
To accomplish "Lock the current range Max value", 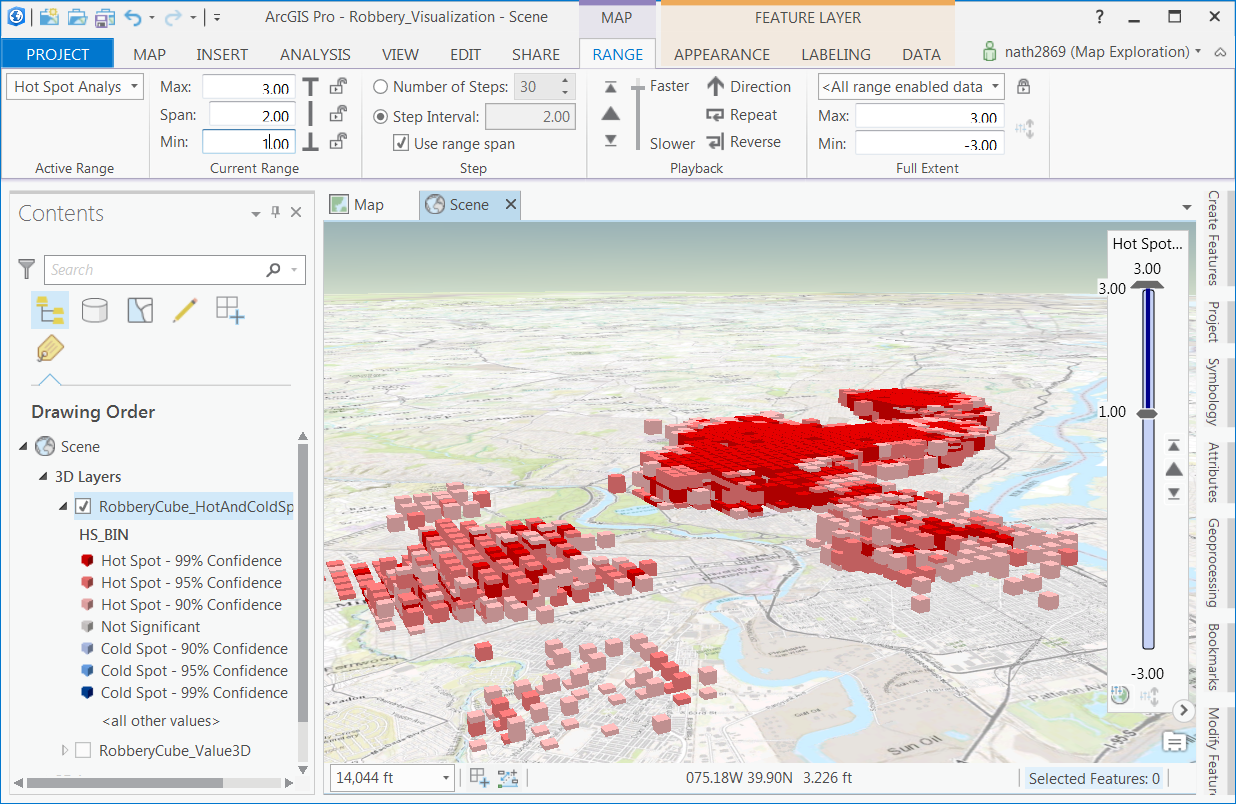I will point(339,86).
